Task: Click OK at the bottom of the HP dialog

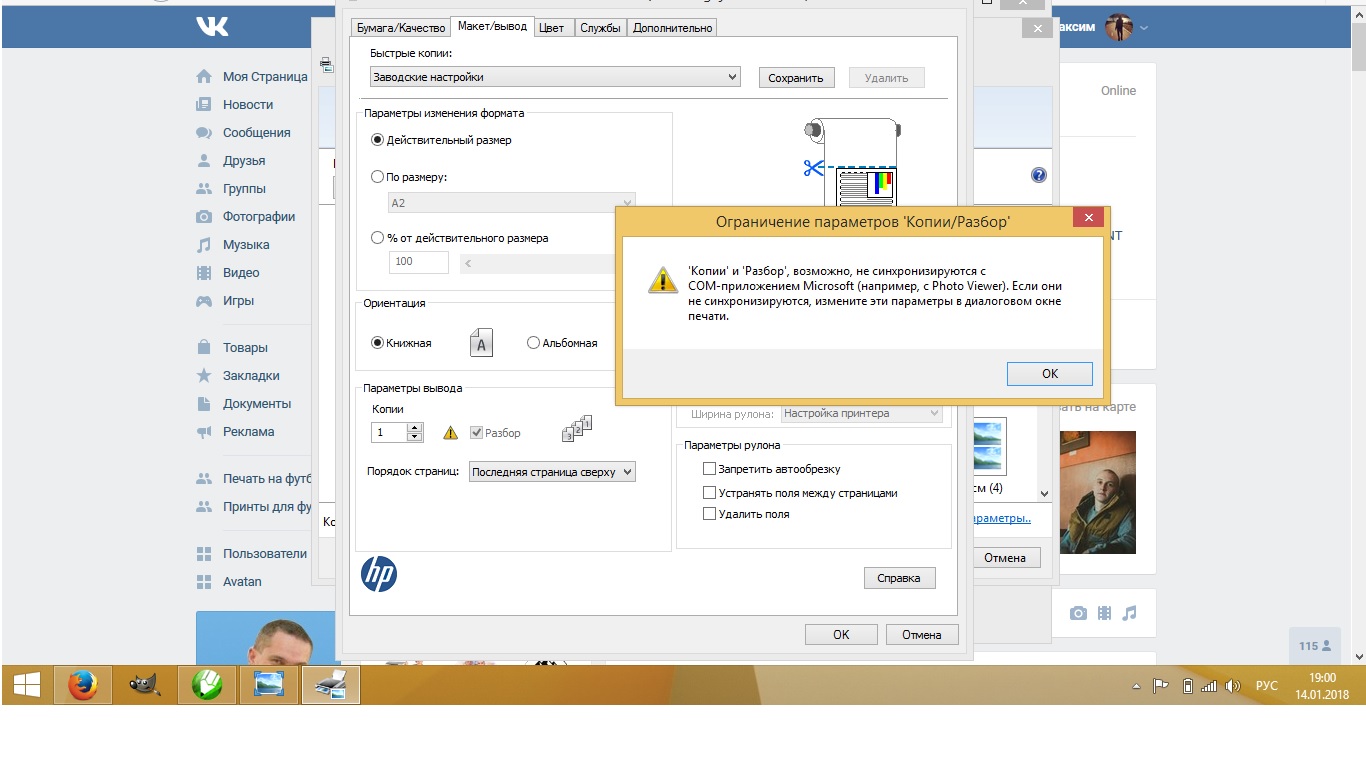Action: pyautogui.click(x=841, y=634)
